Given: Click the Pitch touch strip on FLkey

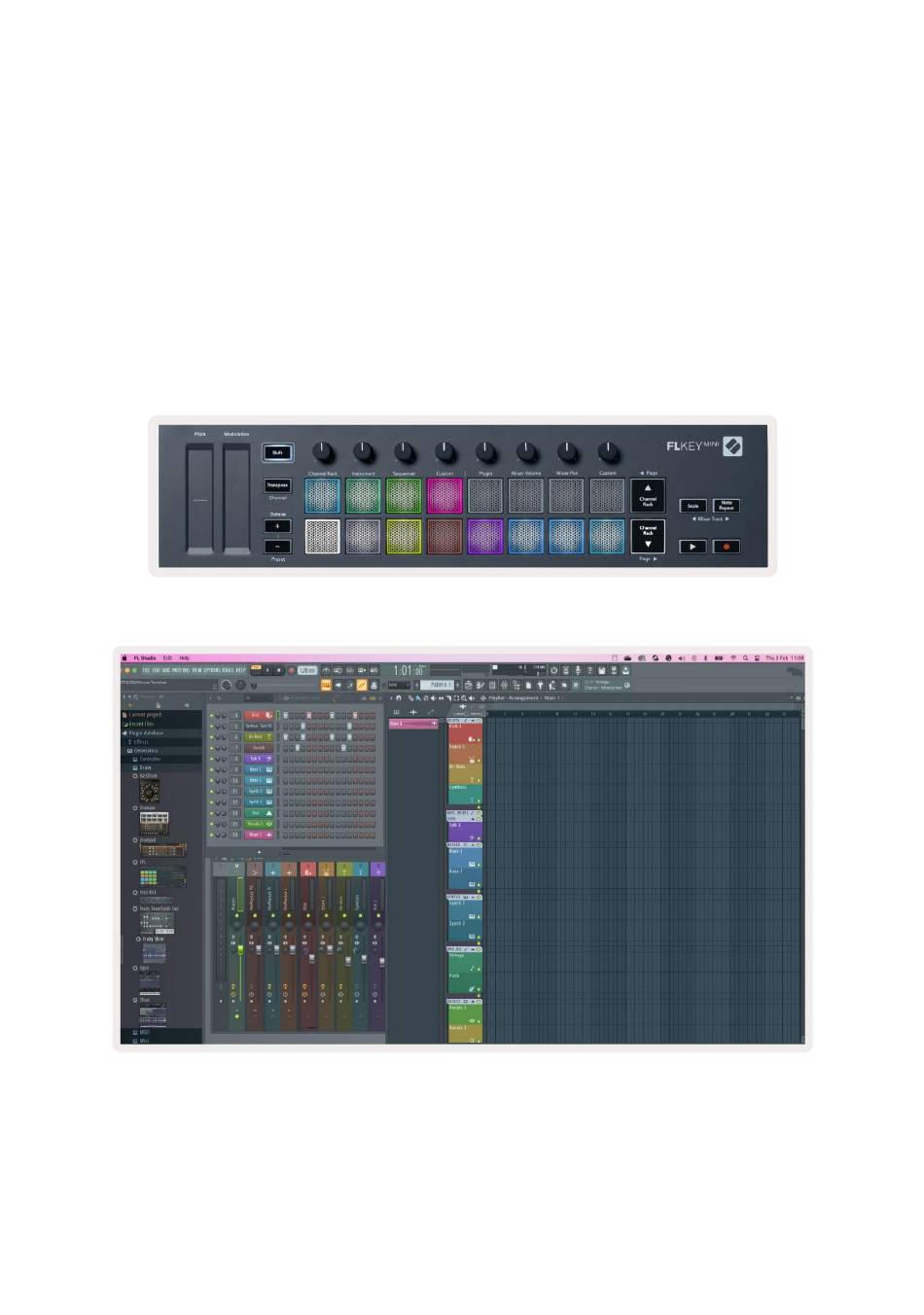Looking at the screenshot, I should click(199, 500).
